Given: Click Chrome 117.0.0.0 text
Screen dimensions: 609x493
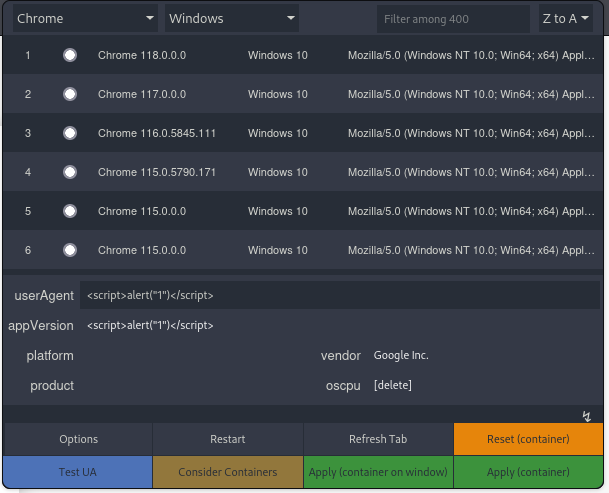Looking at the screenshot, I should [142, 94].
